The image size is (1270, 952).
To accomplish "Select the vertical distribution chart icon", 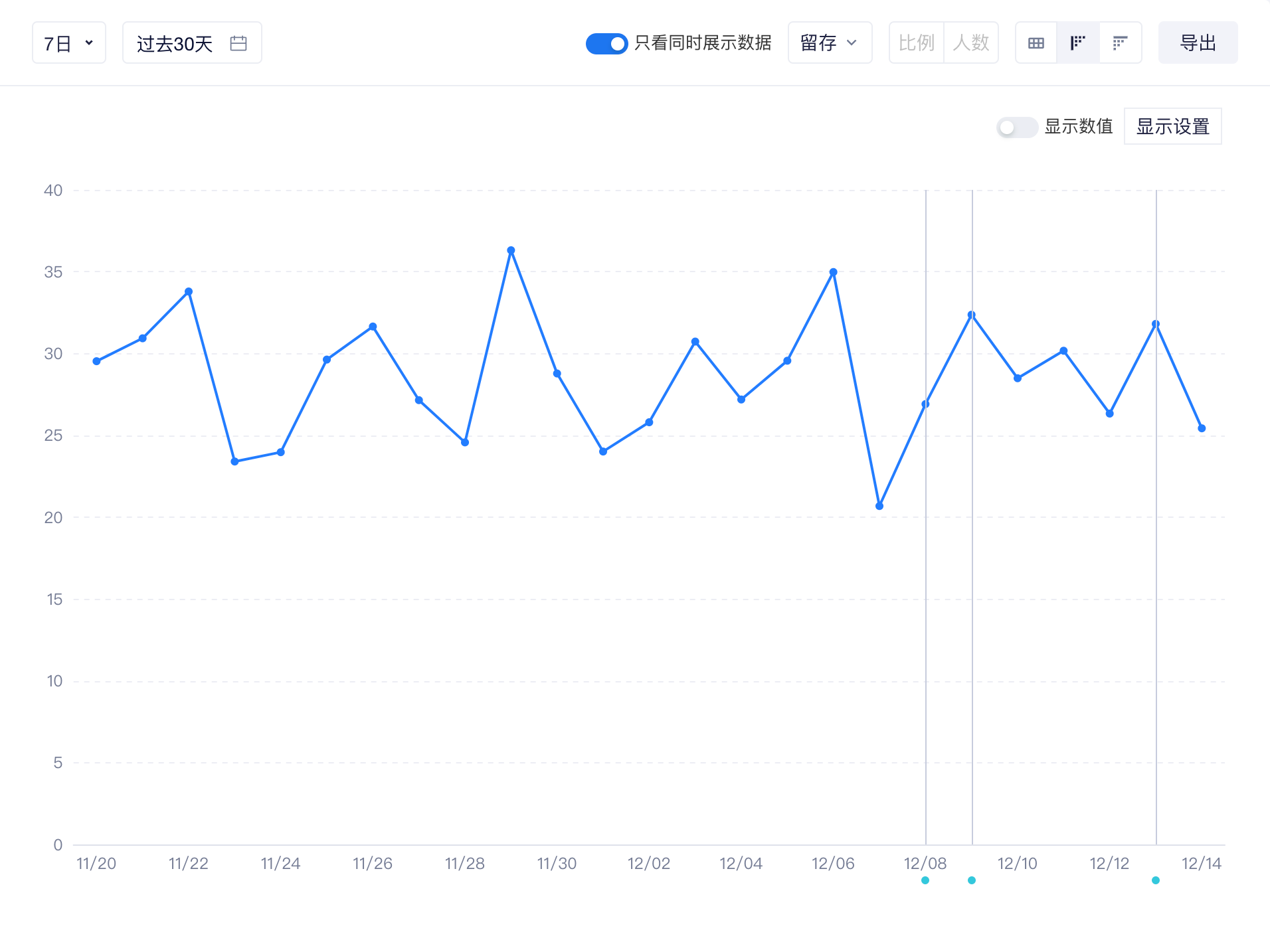I will point(1077,42).
